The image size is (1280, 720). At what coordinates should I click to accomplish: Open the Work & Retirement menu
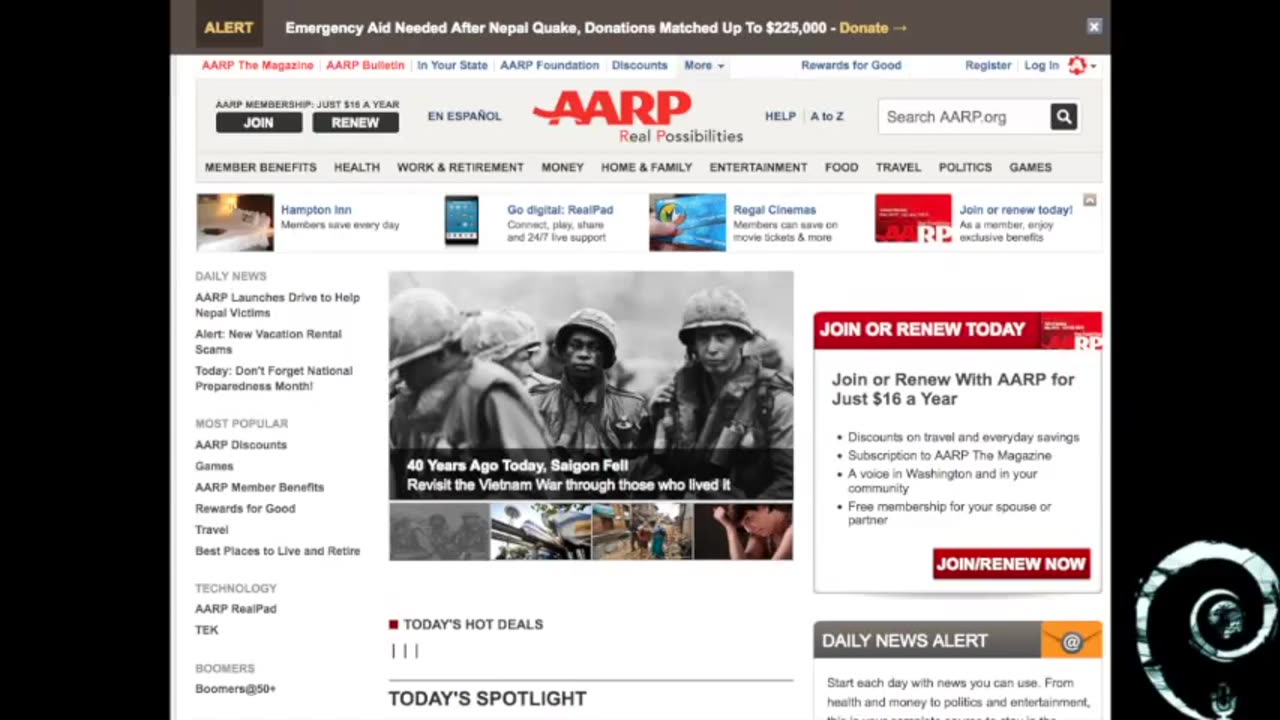(460, 167)
